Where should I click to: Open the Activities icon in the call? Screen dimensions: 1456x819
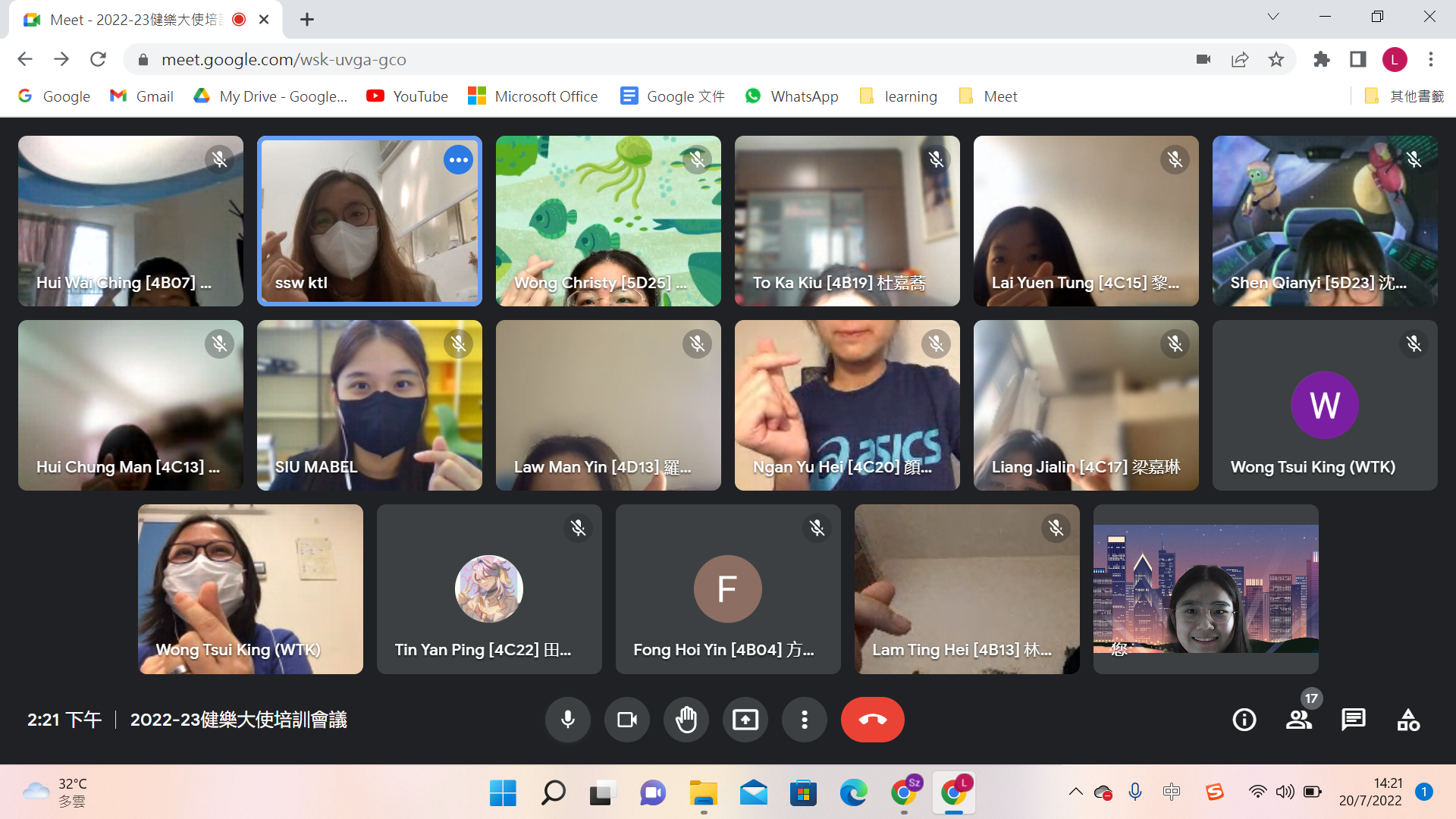pos(1407,720)
